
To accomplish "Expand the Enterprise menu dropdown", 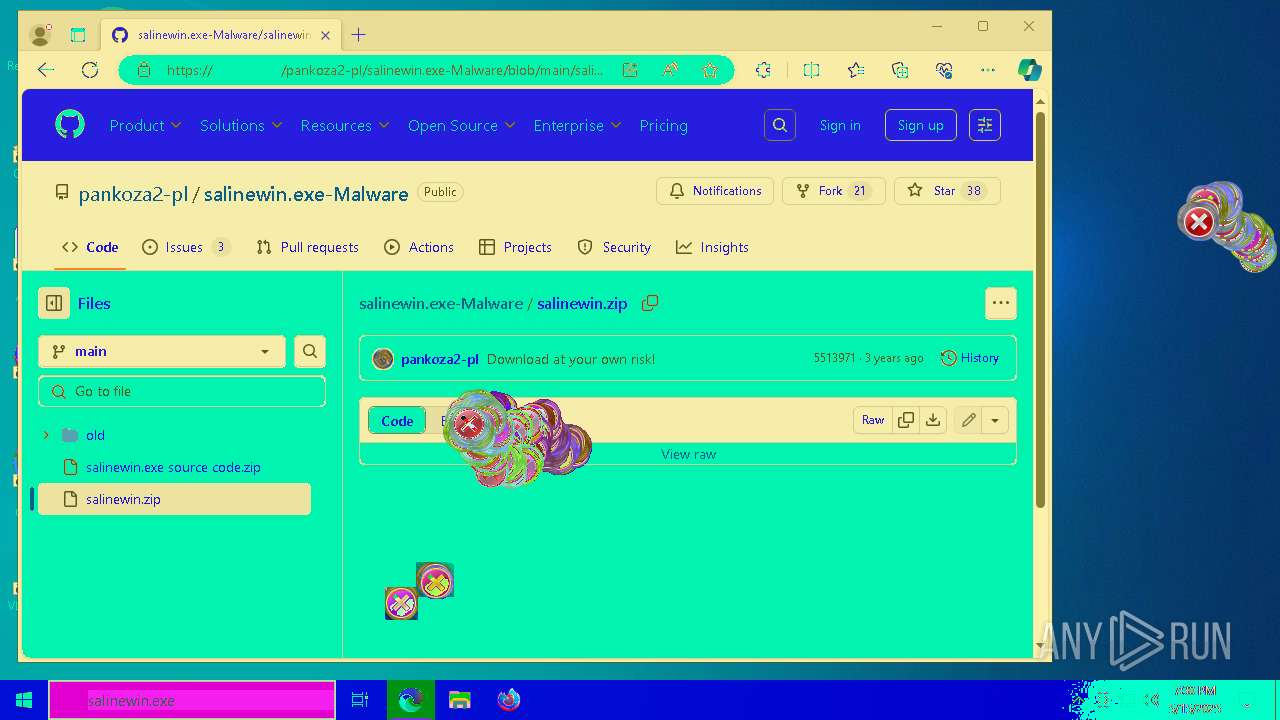I will [x=577, y=125].
